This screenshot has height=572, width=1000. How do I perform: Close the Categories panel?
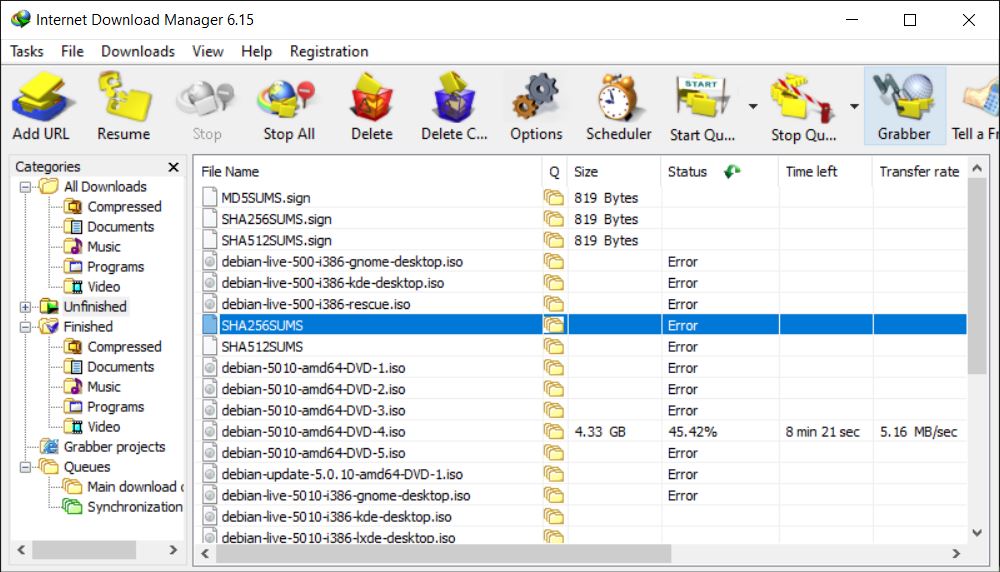pos(173,167)
